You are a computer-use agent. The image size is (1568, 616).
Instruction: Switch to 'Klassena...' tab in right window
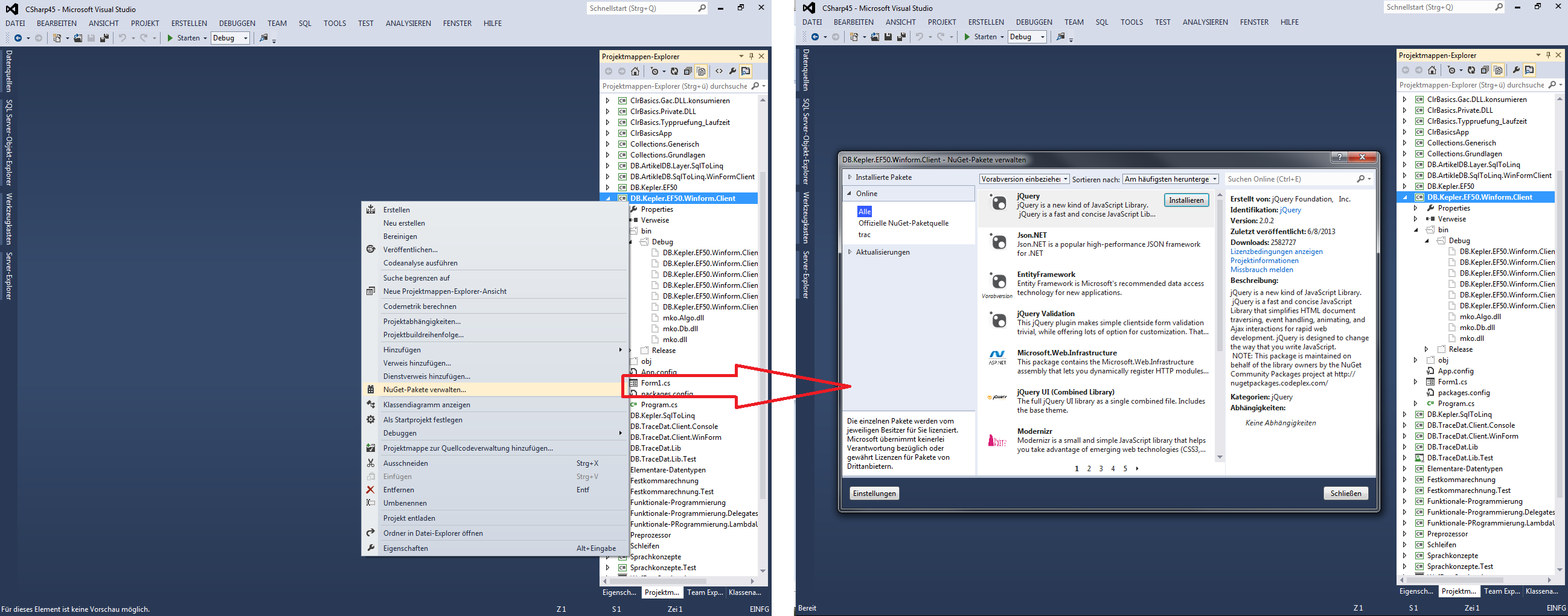[1541, 591]
